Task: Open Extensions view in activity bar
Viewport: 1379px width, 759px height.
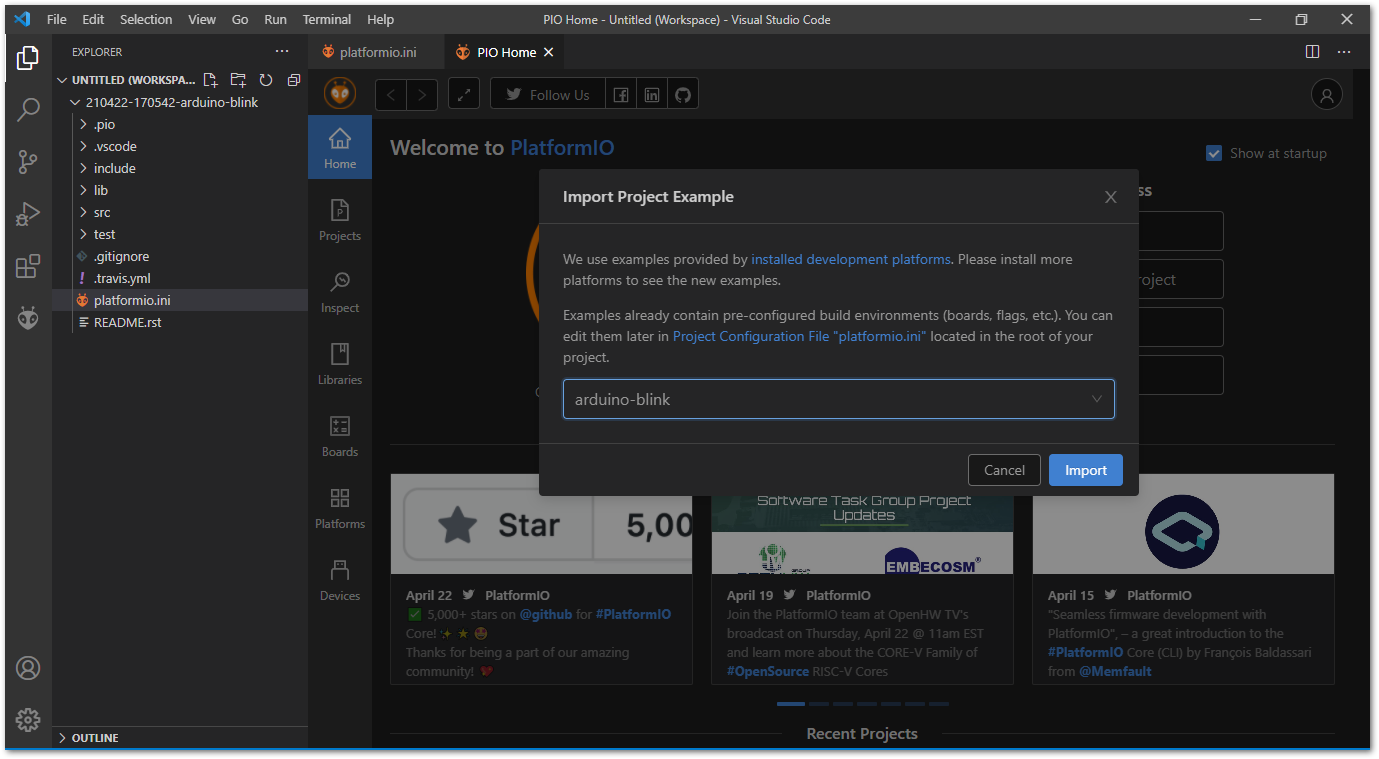Action: 28,266
